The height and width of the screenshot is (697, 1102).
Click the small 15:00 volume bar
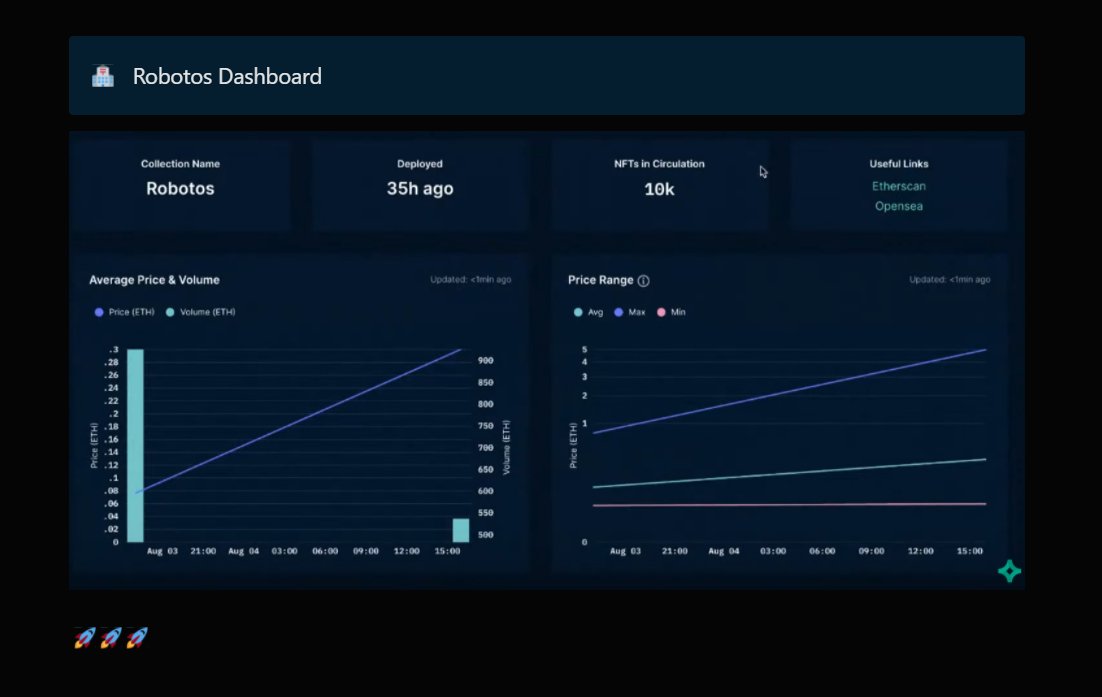tap(460, 530)
